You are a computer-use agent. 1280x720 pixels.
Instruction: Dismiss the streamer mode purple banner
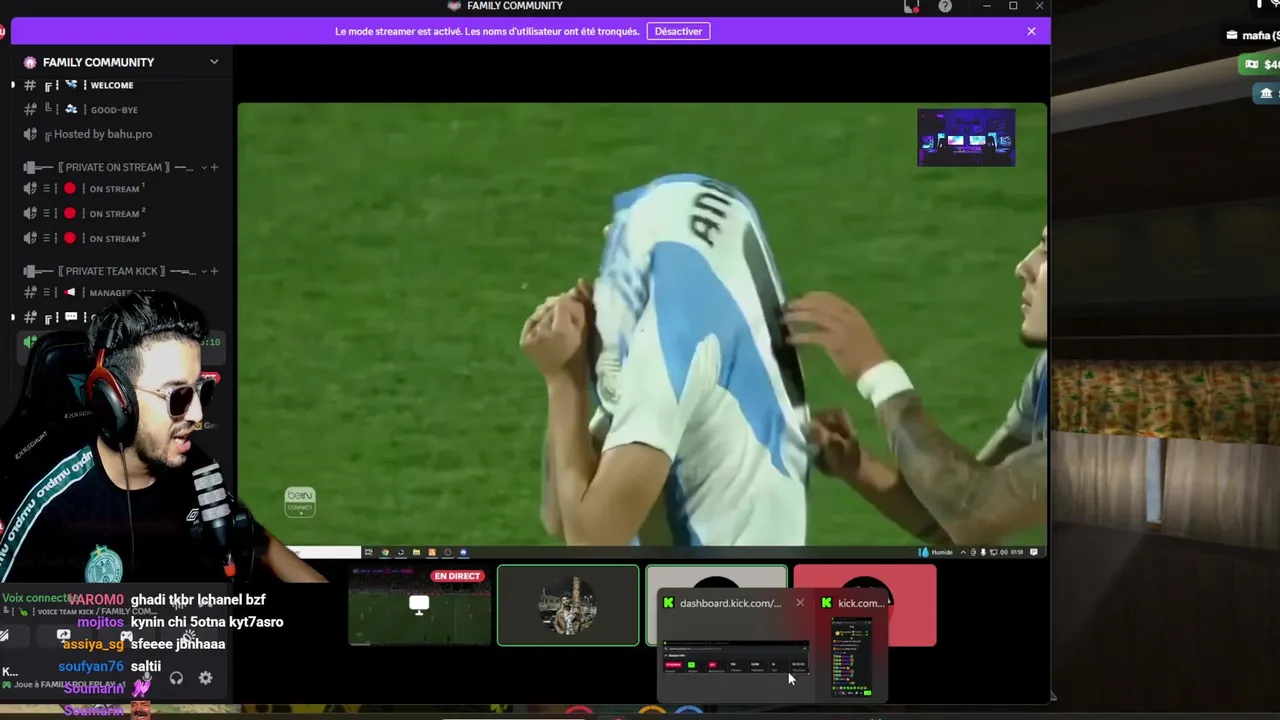click(x=1031, y=31)
